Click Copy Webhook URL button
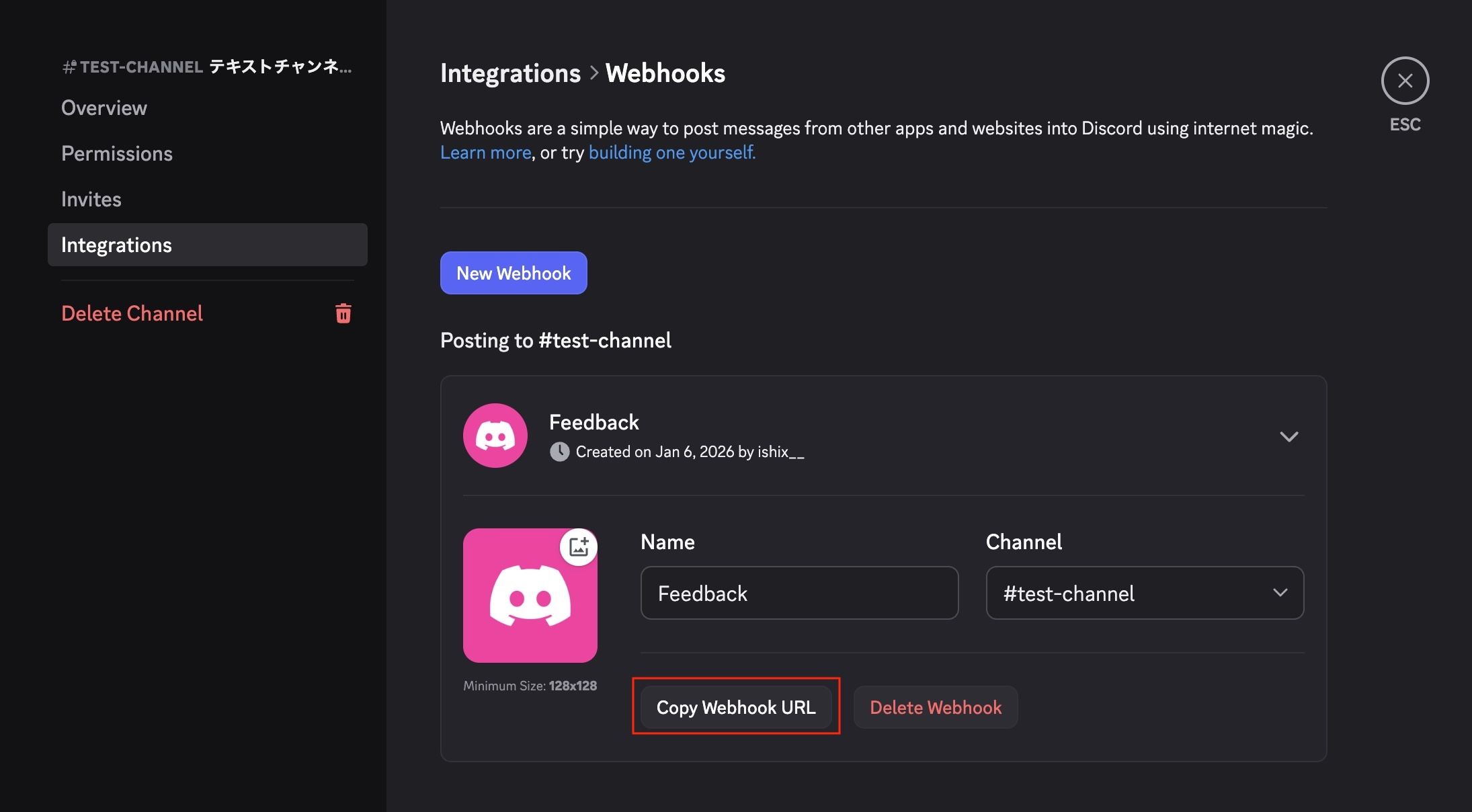Viewport: 1472px width, 812px height. (x=736, y=707)
